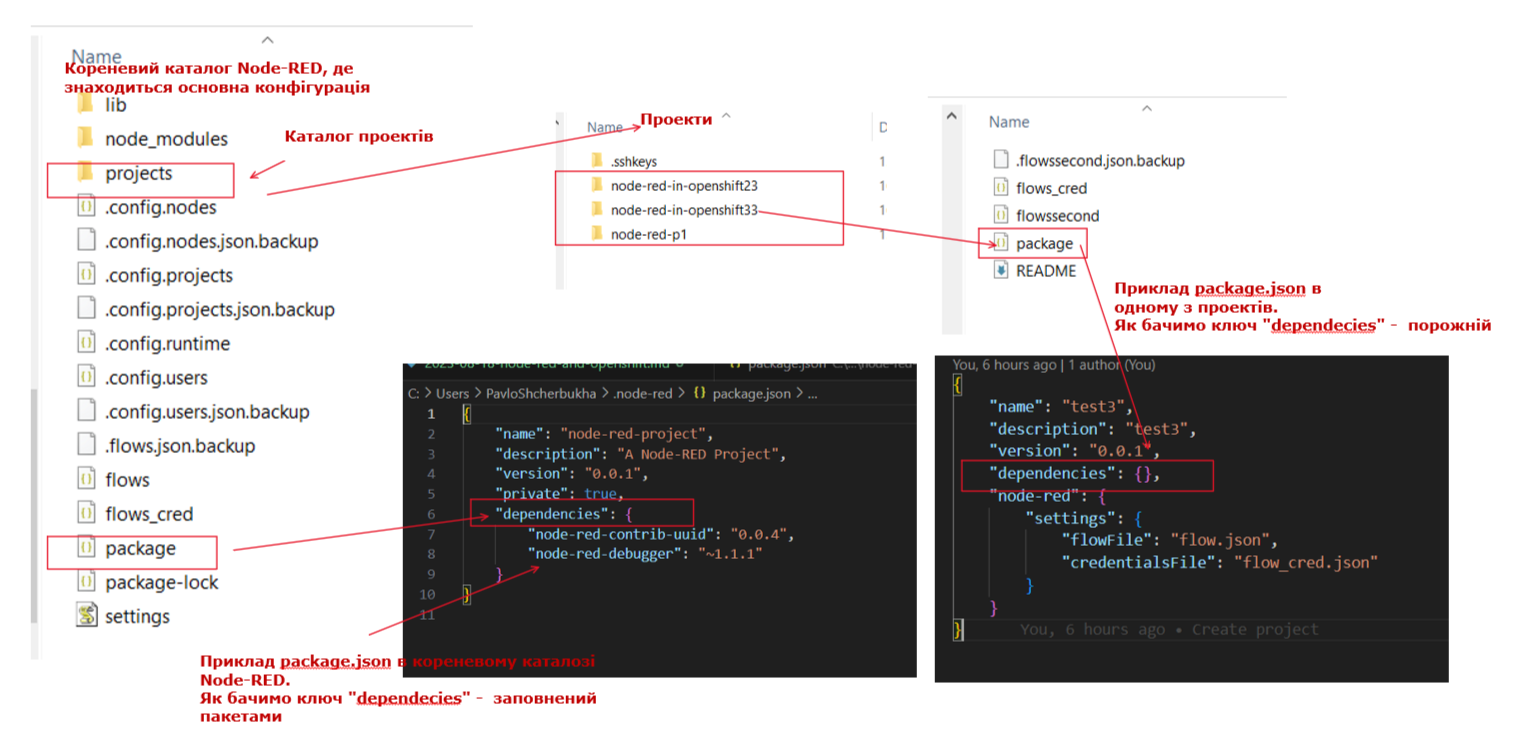Click the flowssecond JSON file icon
This screenshot has height=739, width=1517.
point(1001,215)
